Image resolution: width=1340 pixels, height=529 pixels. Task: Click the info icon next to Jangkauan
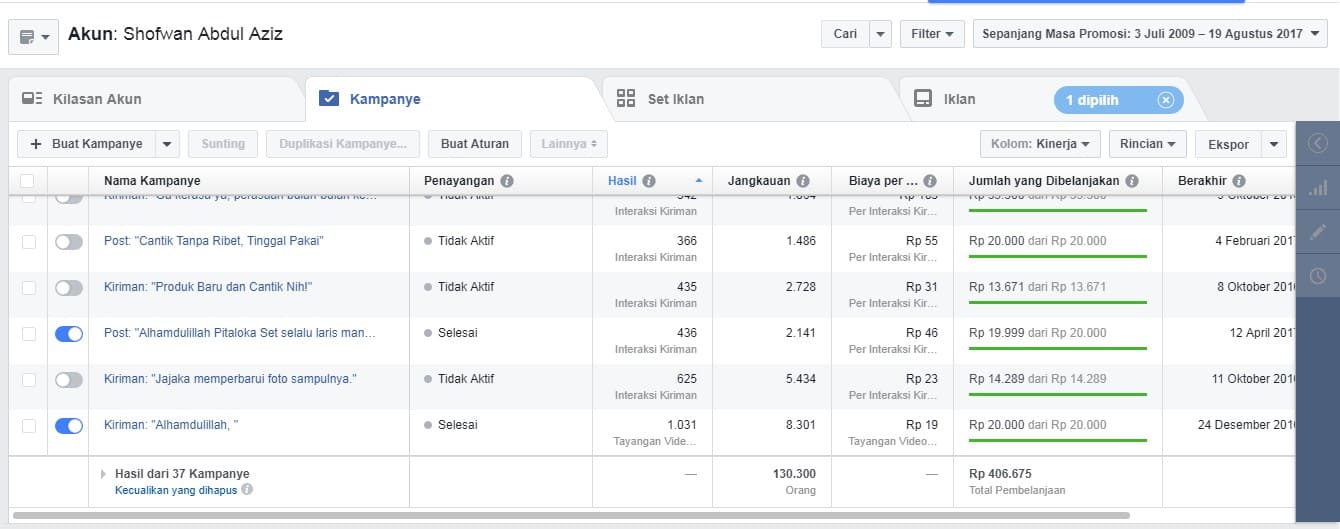tap(801, 181)
